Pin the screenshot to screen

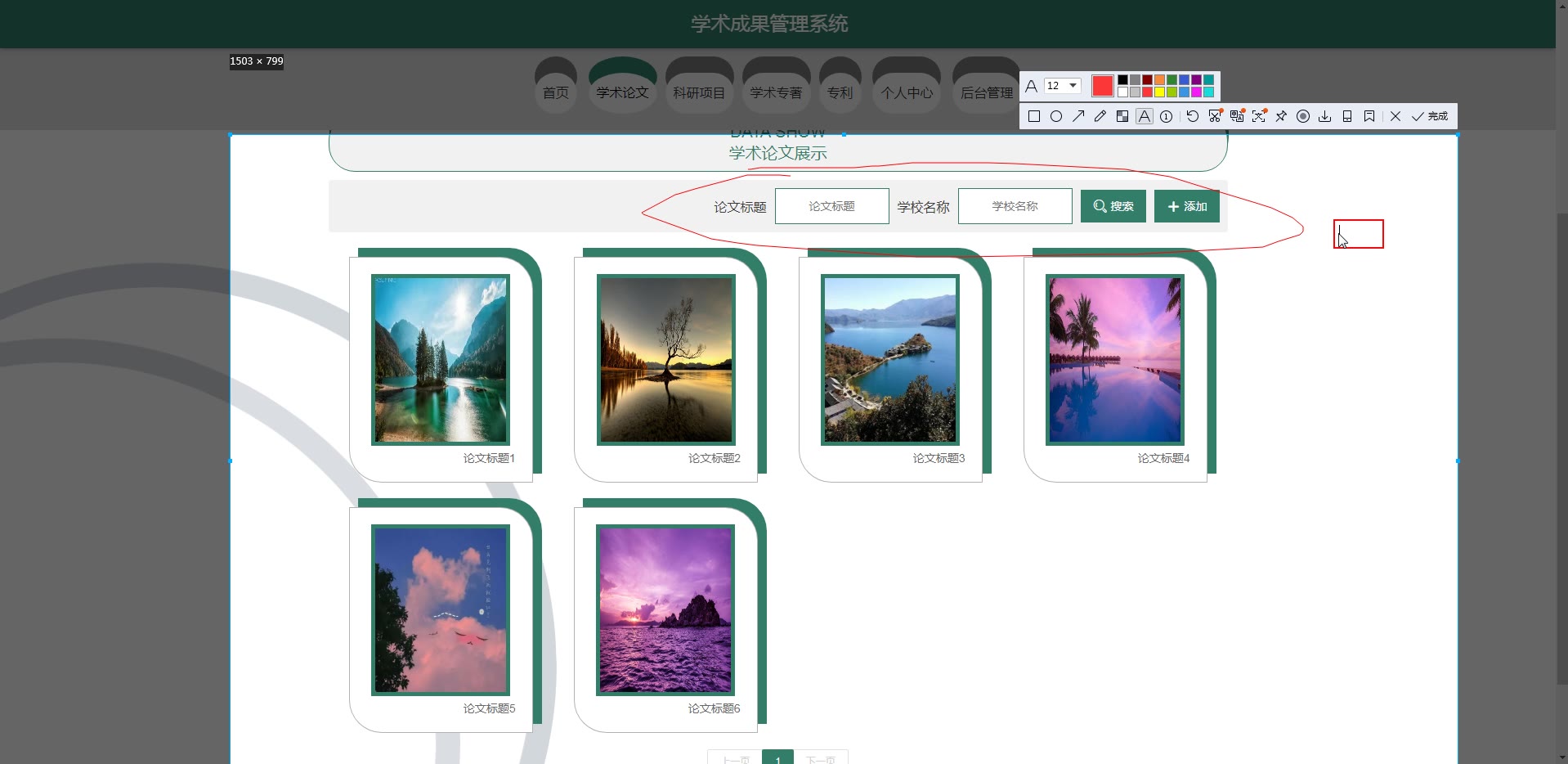[x=1281, y=116]
